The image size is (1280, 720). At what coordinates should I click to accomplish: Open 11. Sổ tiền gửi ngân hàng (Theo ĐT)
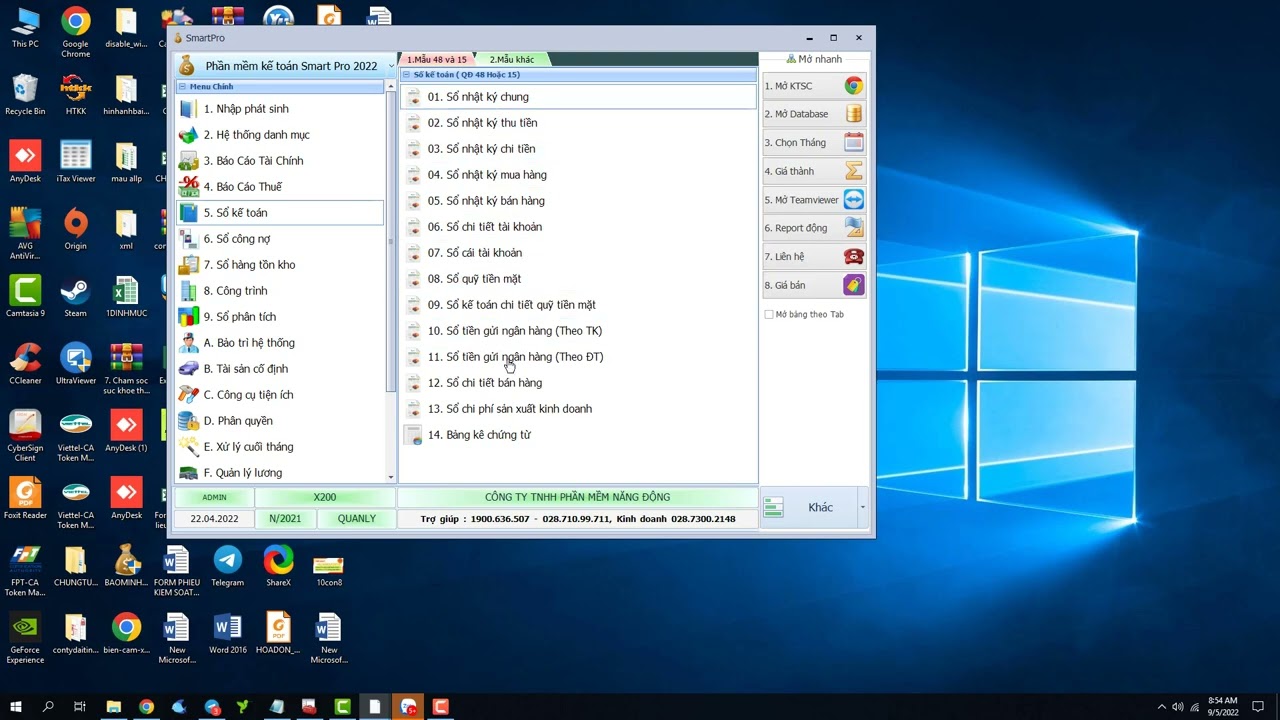tap(578, 357)
